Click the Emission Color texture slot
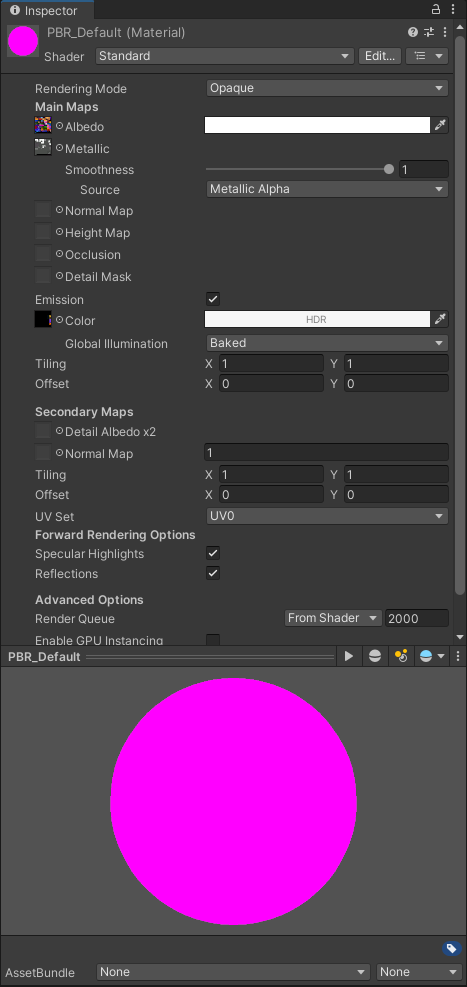Image resolution: width=467 pixels, height=987 pixels. (x=43, y=319)
